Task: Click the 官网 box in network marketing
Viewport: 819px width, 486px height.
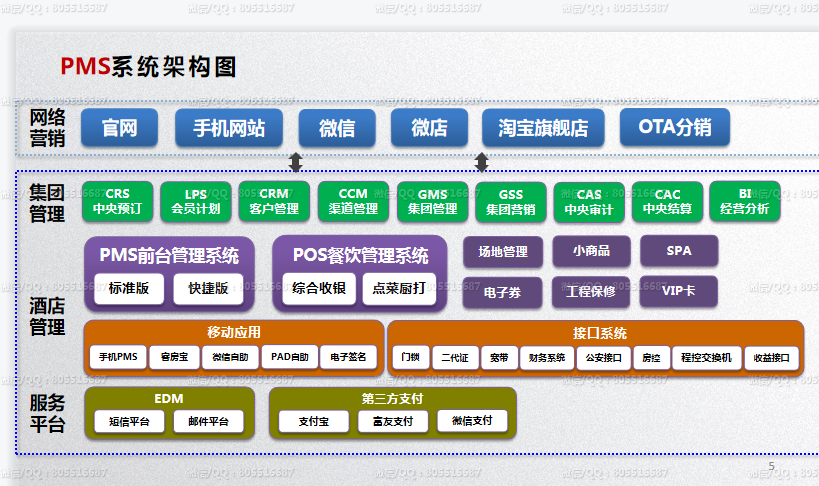Action: (x=119, y=128)
